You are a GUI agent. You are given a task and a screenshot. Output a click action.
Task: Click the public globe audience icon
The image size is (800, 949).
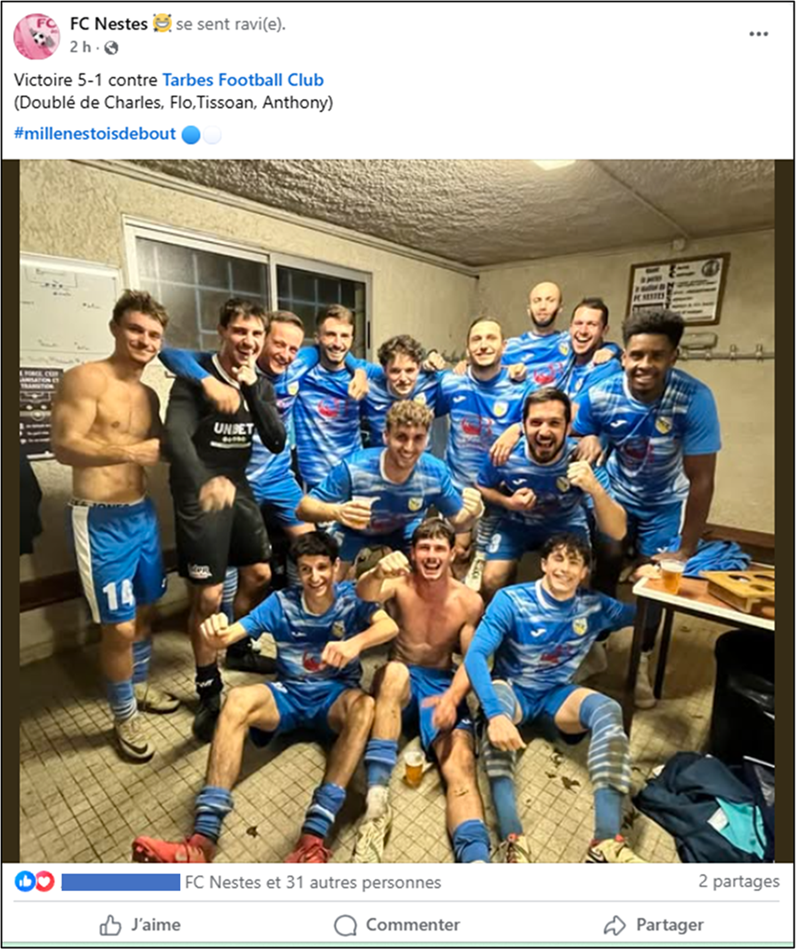click(x=111, y=48)
